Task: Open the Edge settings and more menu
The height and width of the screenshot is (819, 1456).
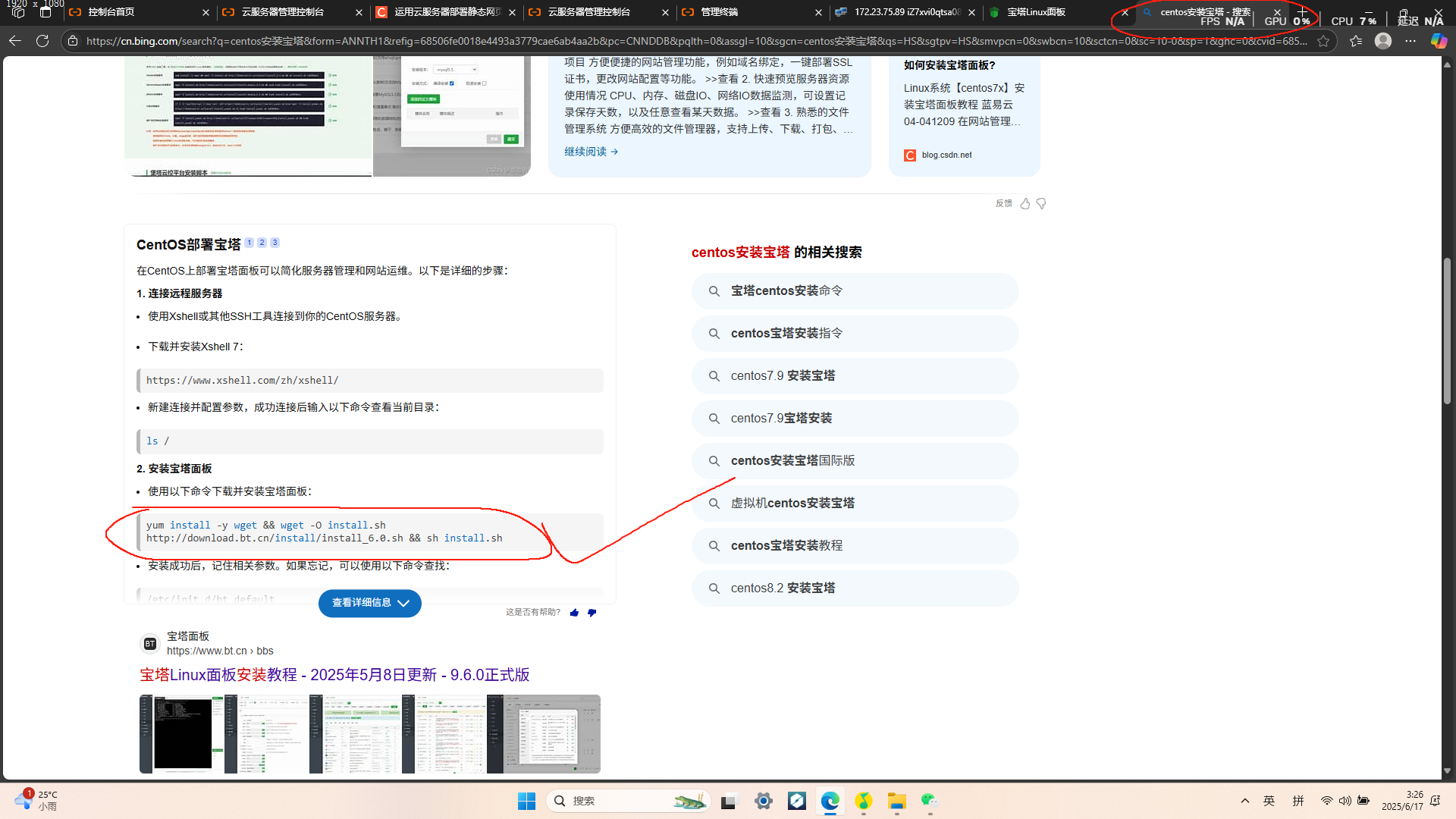Action: coord(1410,41)
